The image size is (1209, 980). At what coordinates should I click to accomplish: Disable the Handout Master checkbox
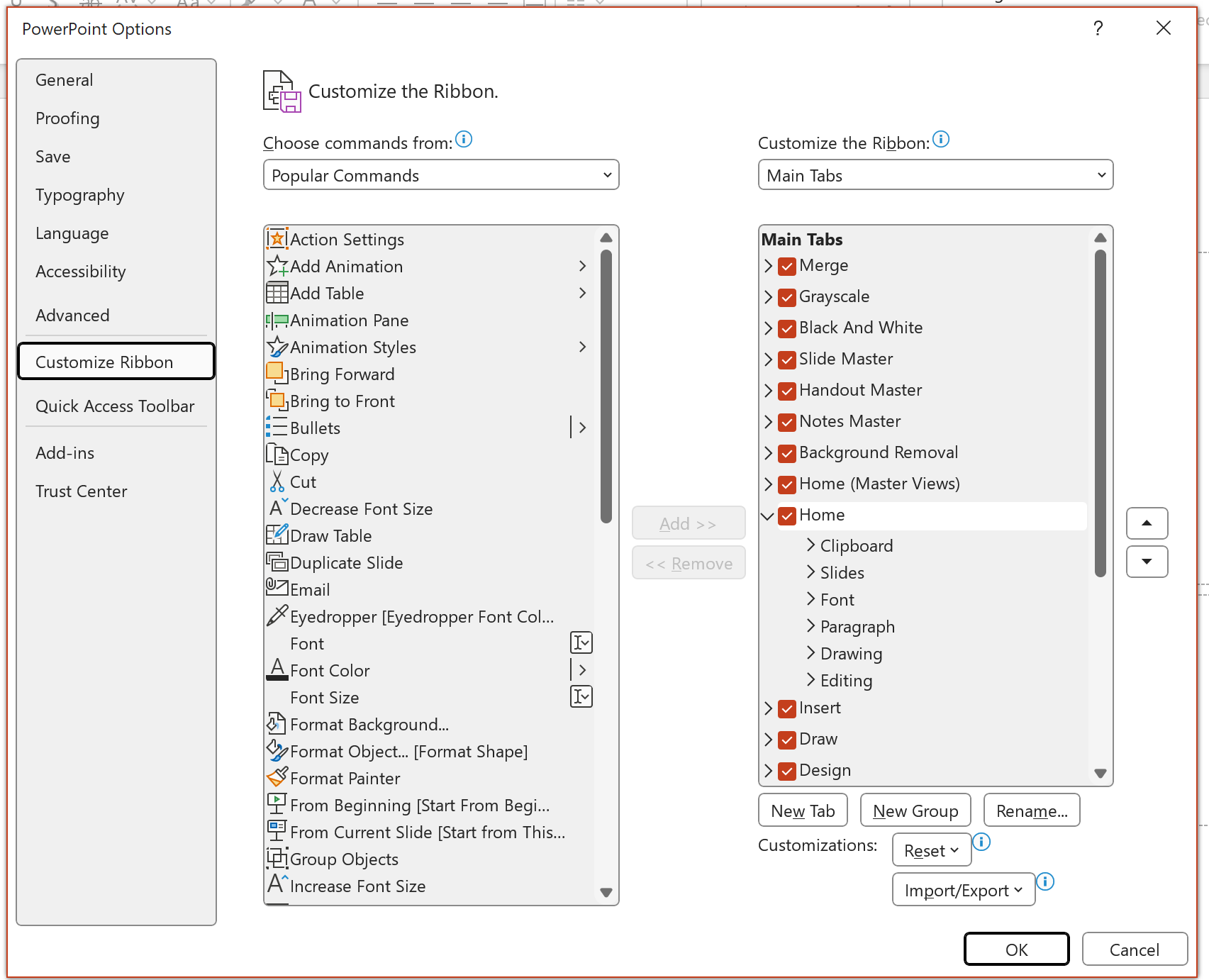[x=787, y=391]
